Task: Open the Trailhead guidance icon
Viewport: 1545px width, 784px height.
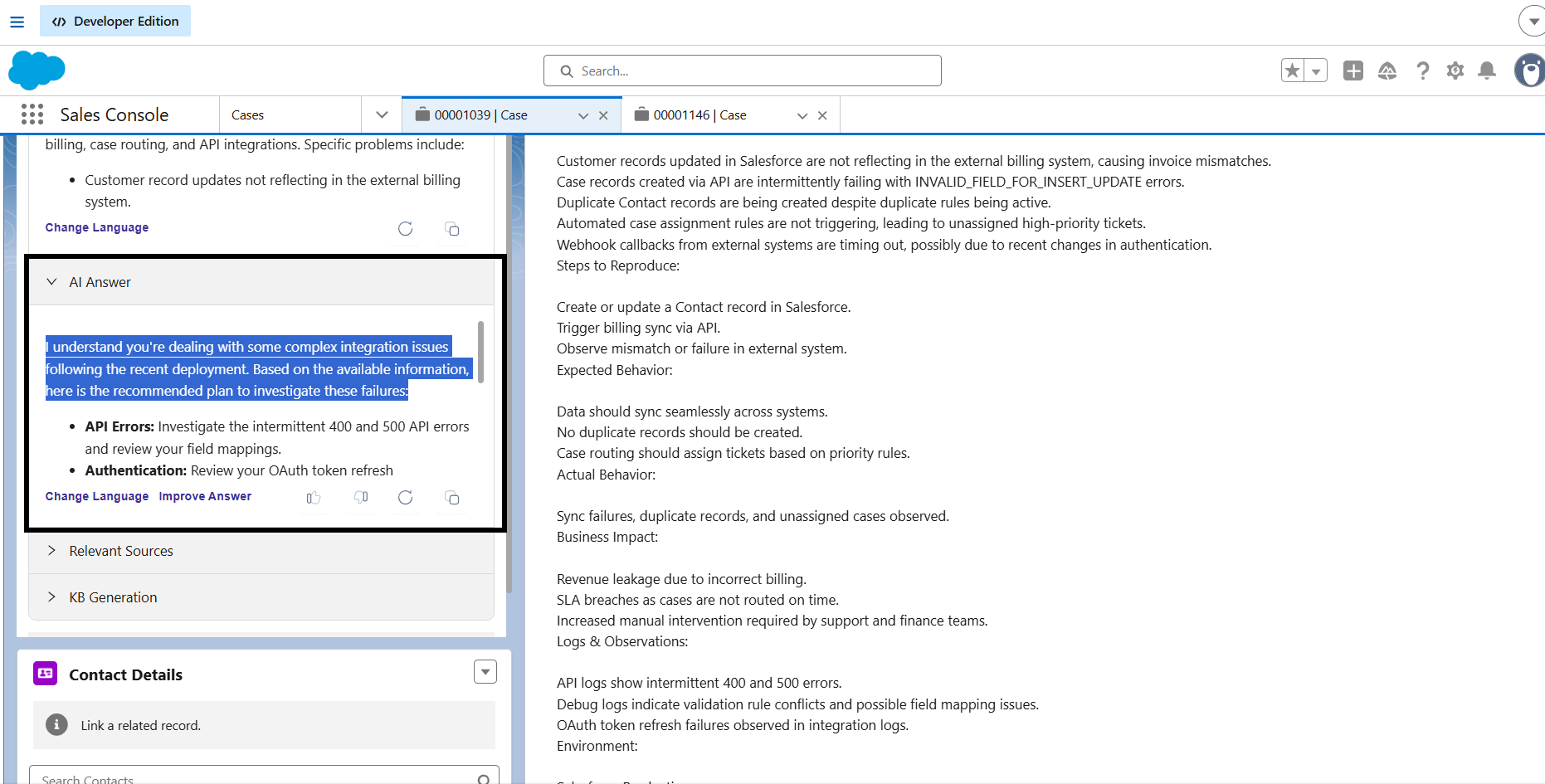Action: pos(1387,71)
